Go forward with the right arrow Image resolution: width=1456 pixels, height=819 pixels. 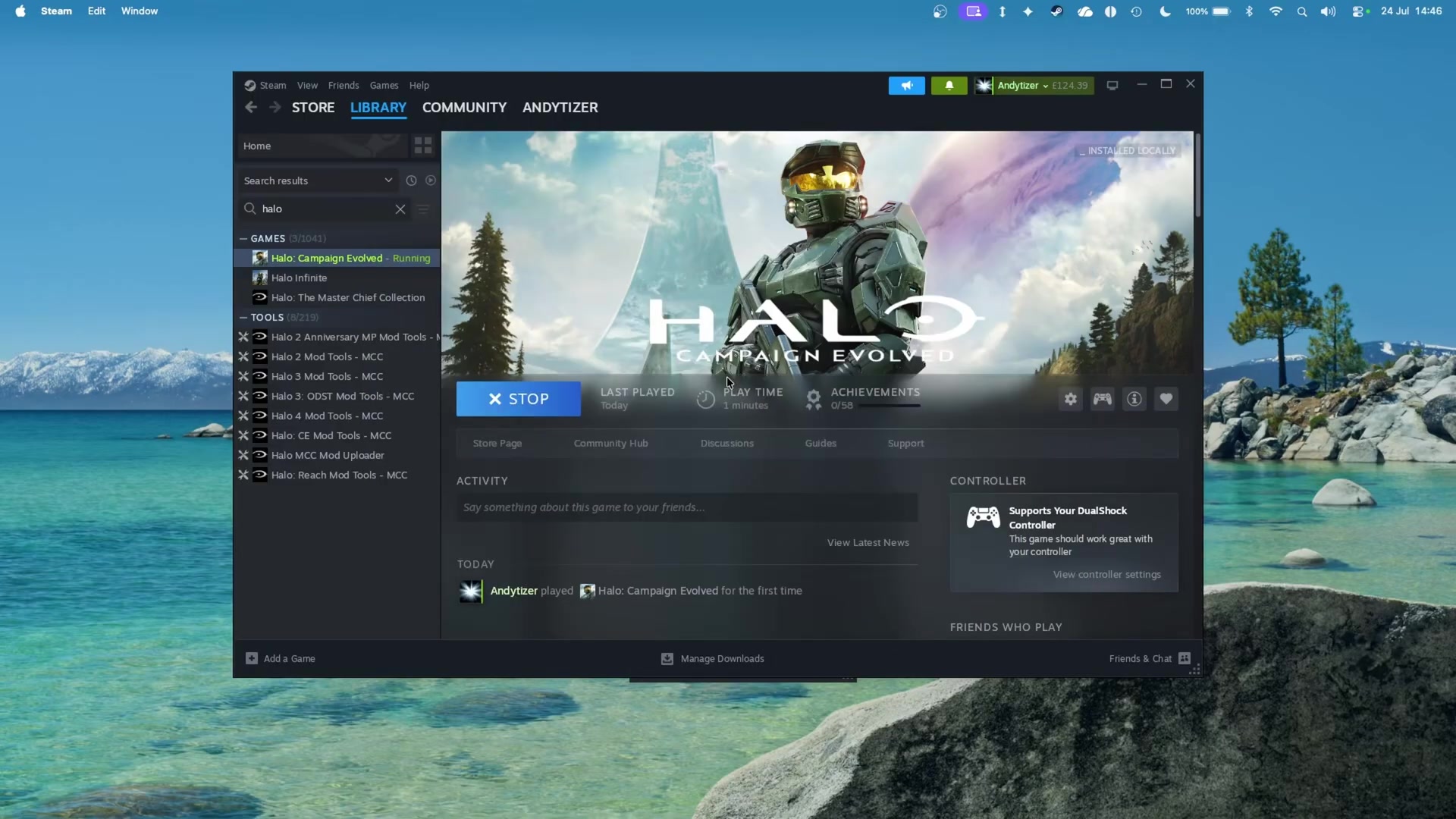tap(275, 108)
